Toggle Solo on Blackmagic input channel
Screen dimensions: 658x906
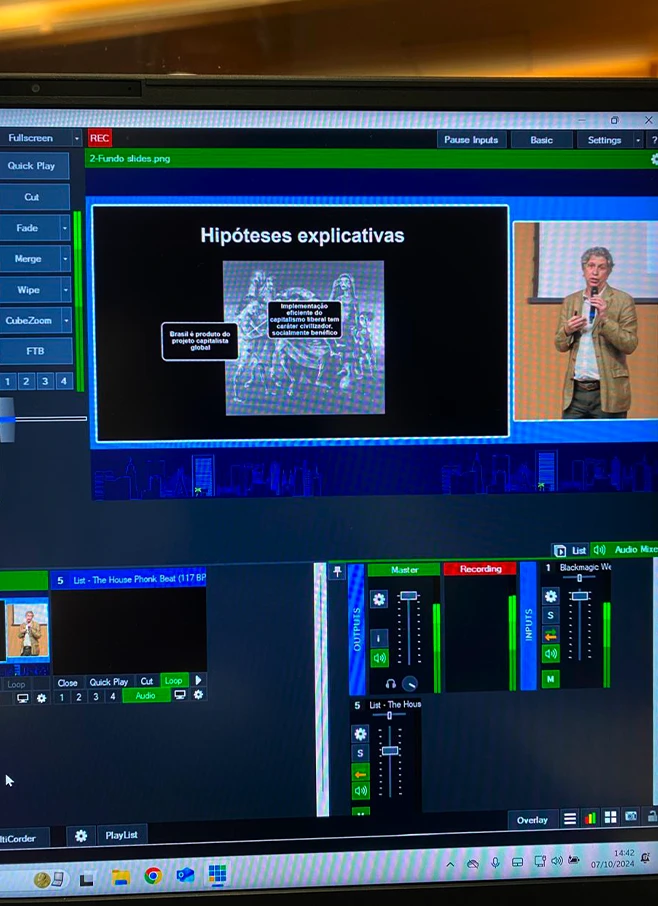pyautogui.click(x=550, y=616)
